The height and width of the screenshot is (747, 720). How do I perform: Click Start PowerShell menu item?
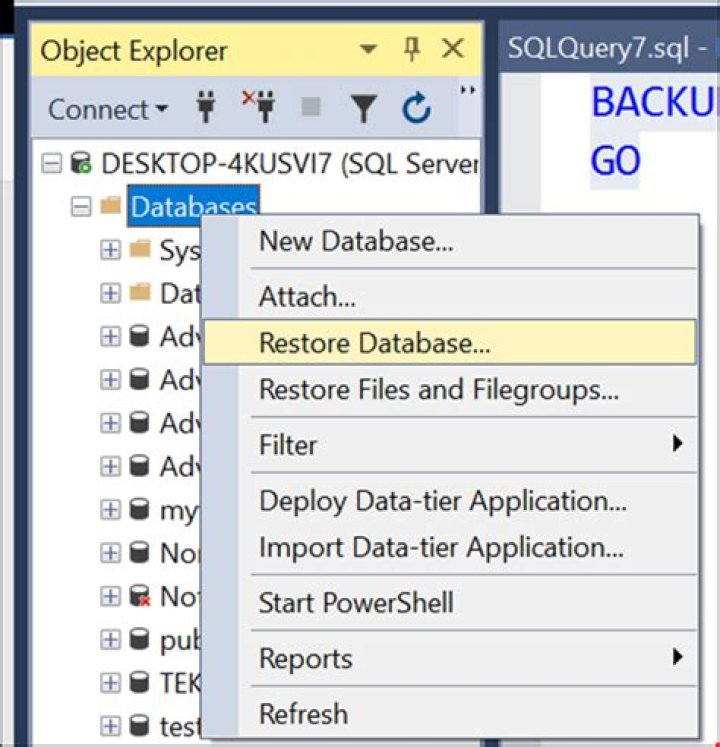click(356, 603)
